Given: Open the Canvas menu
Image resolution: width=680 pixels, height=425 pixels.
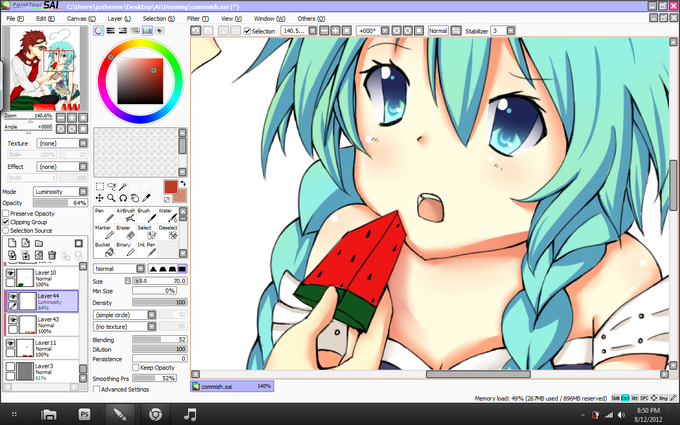Looking at the screenshot, I should (81, 19).
